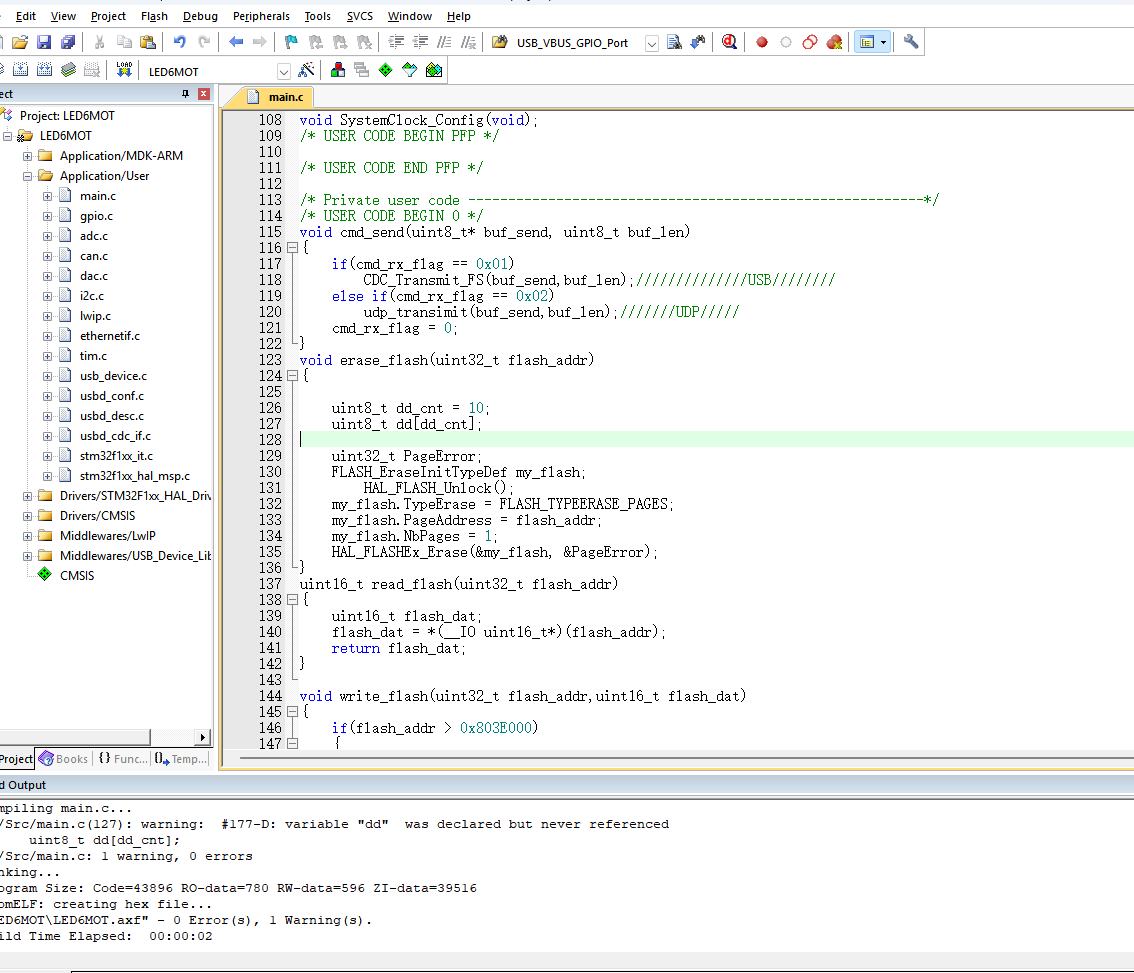Collapse the erase_flash code fold at line 124

click(292, 375)
